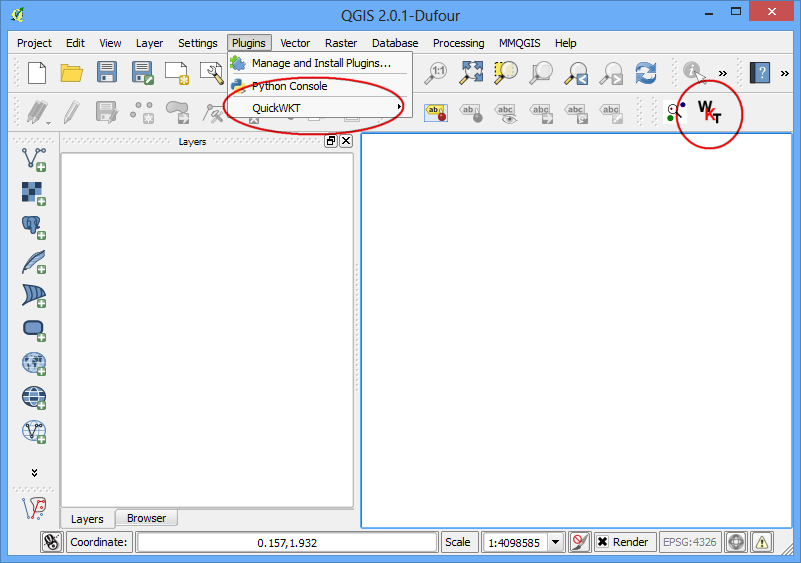Screen dimensions: 801x563
Task: Click magnifier-with-dots plugin icon beside WKT
Action: tap(675, 112)
